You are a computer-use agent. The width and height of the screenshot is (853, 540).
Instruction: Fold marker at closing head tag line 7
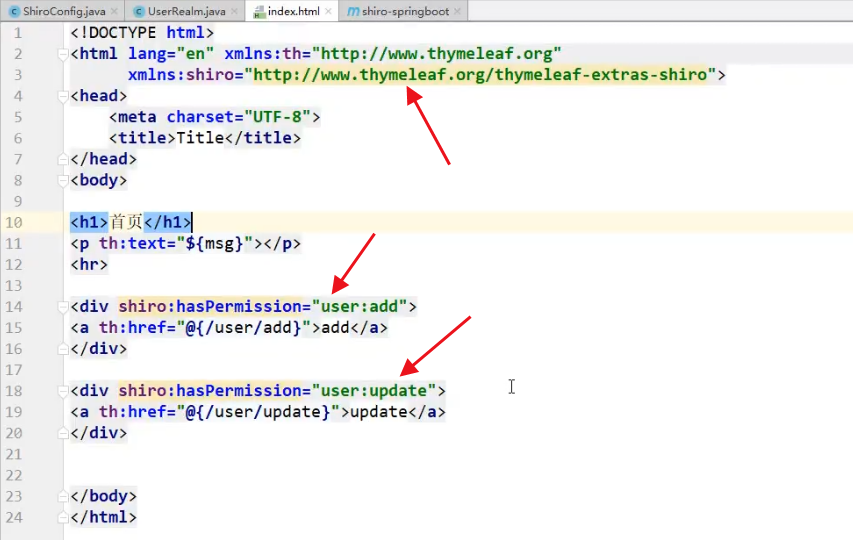[x=63, y=159]
